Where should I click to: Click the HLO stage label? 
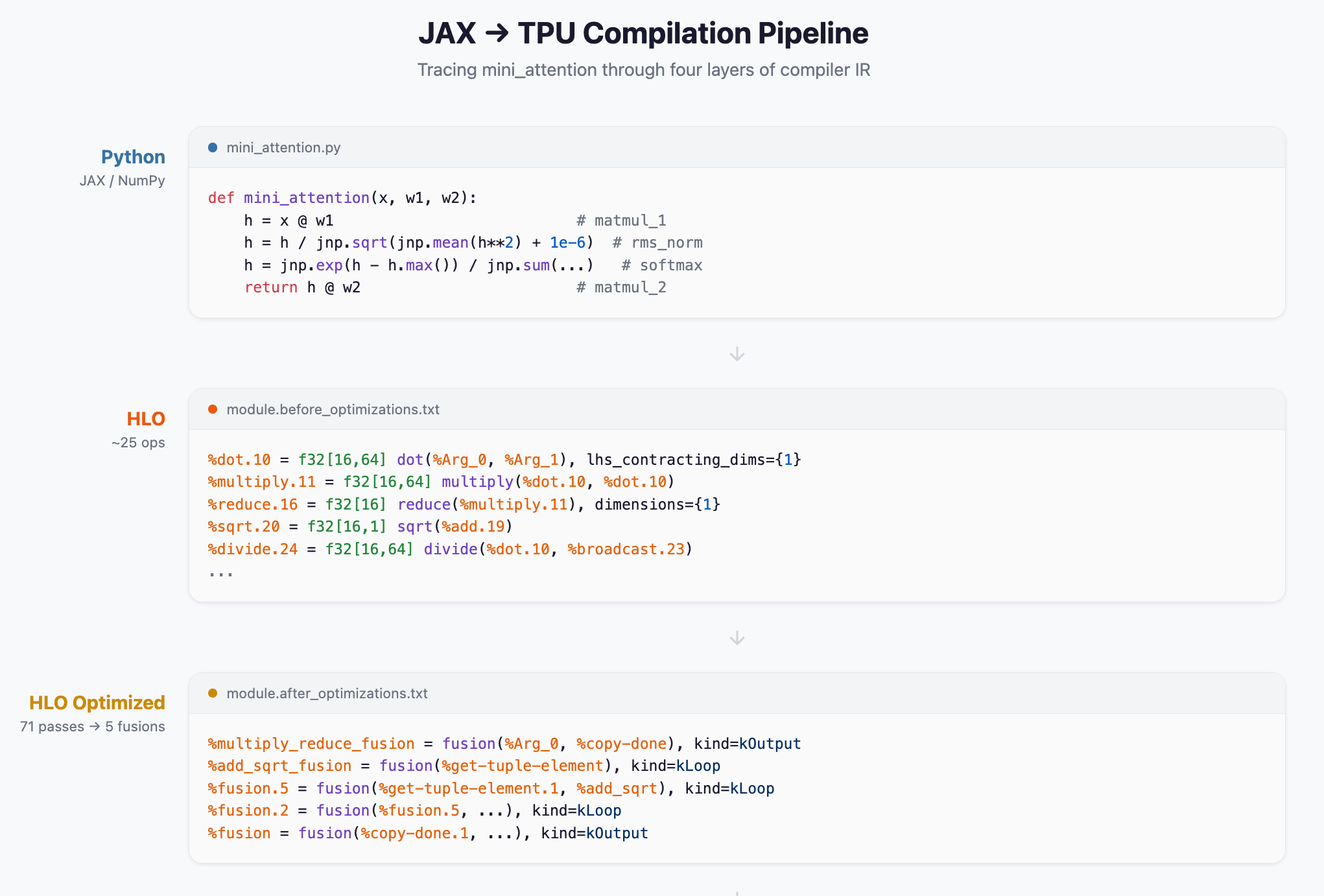pos(146,419)
